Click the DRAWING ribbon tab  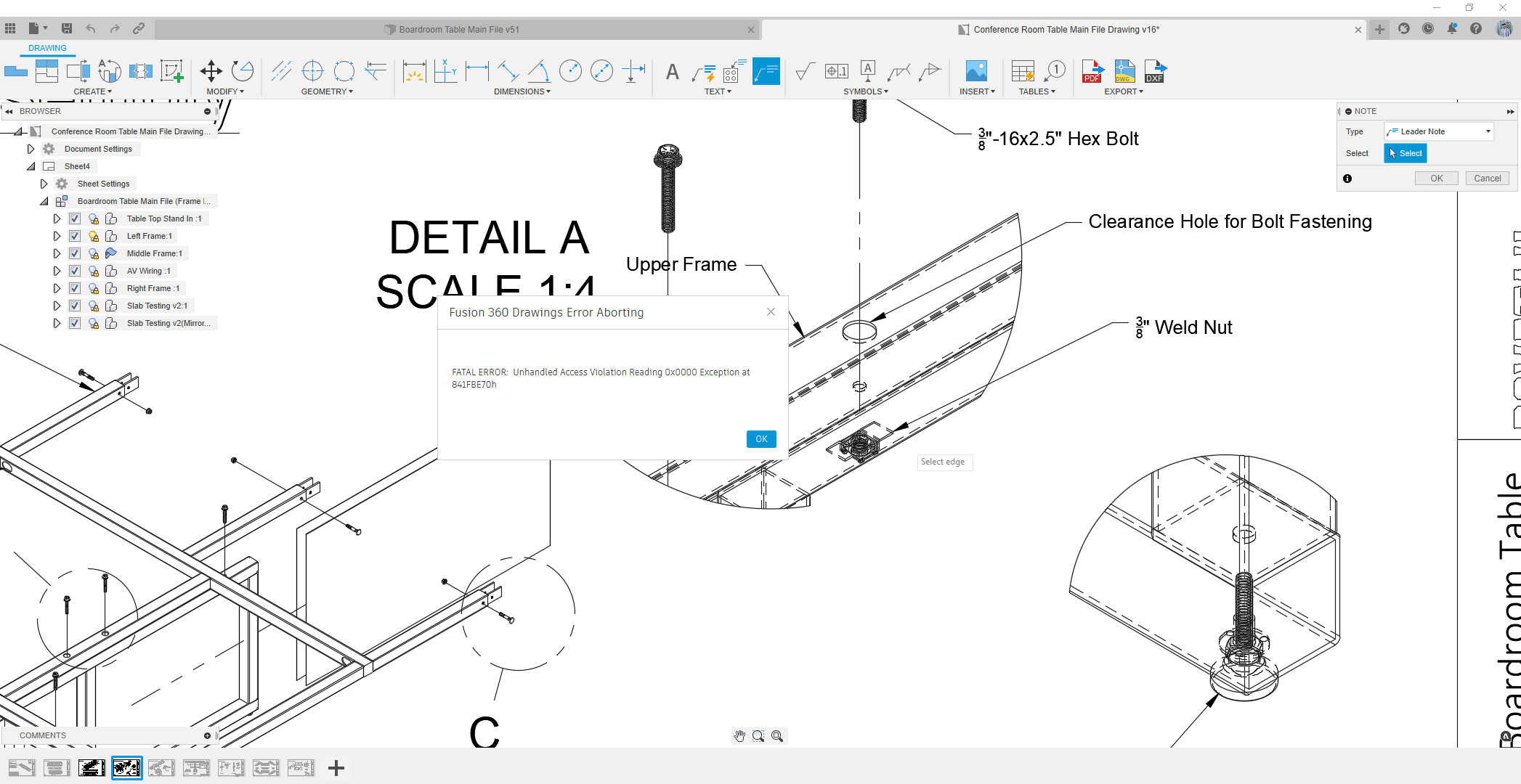click(47, 48)
